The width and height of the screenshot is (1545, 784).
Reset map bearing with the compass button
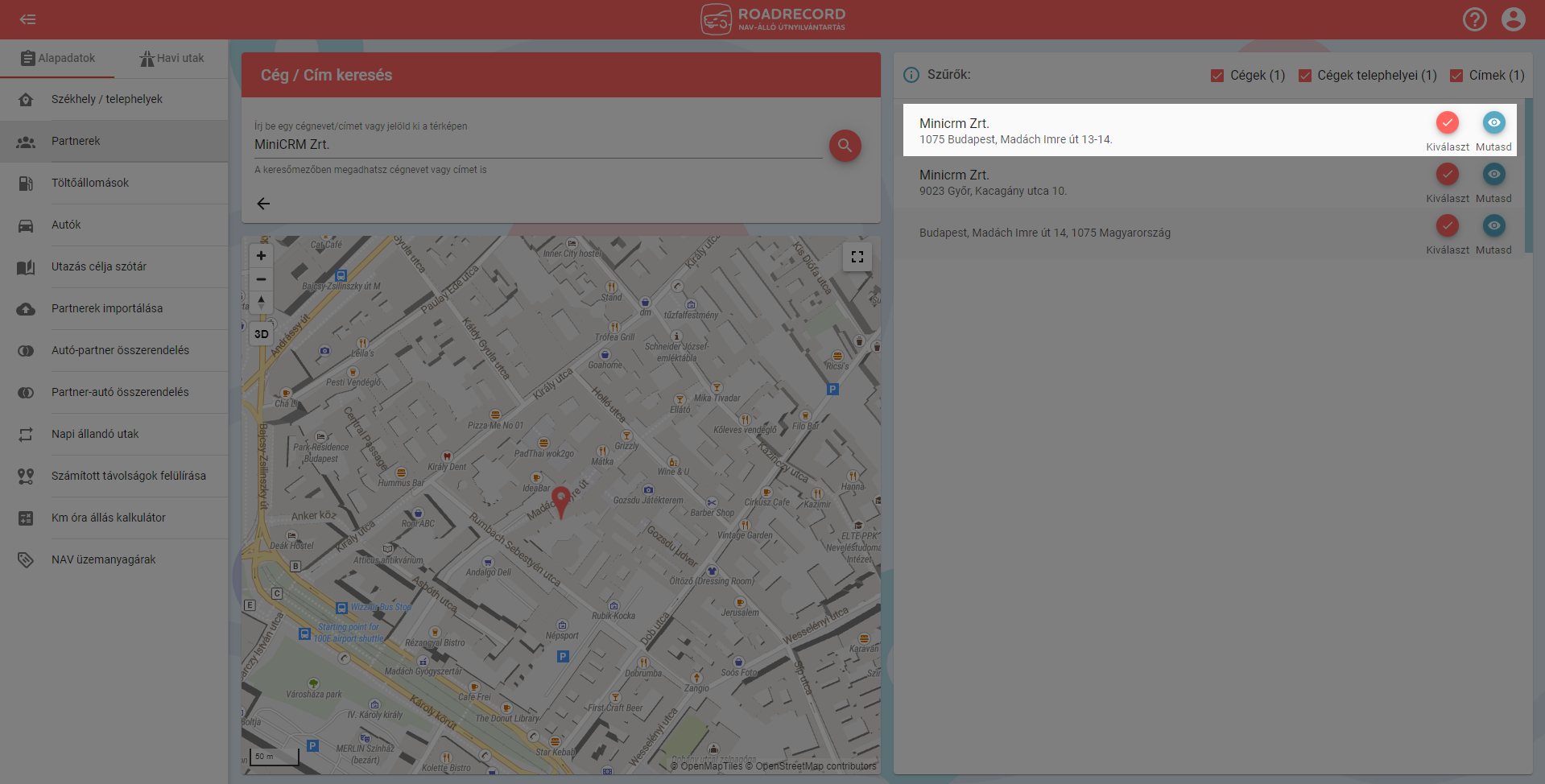click(x=261, y=303)
